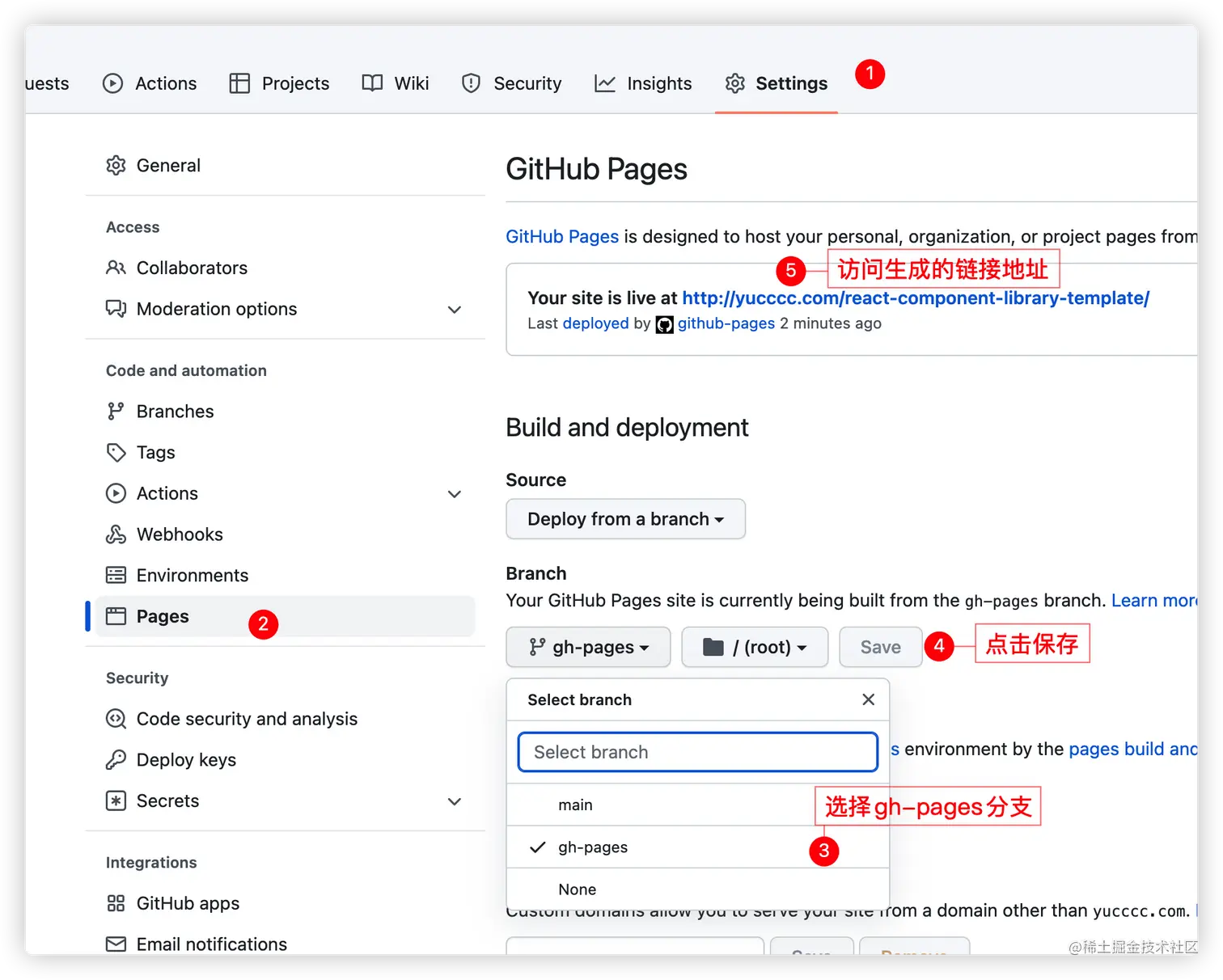Expand Moderation options chevron
Image resolution: width=1223 pixels, height=980 pixels.
[455, 310]
